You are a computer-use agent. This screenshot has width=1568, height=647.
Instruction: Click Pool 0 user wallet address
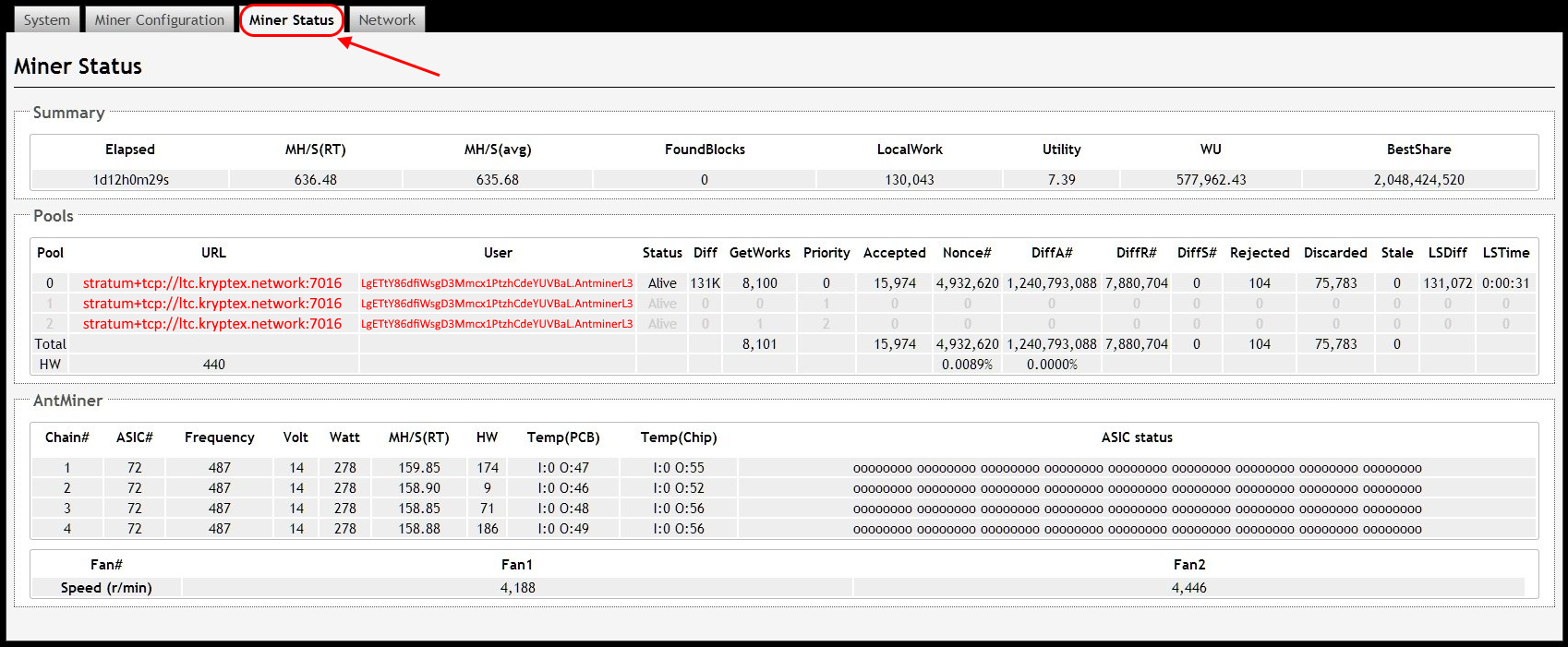coord(497,283)
